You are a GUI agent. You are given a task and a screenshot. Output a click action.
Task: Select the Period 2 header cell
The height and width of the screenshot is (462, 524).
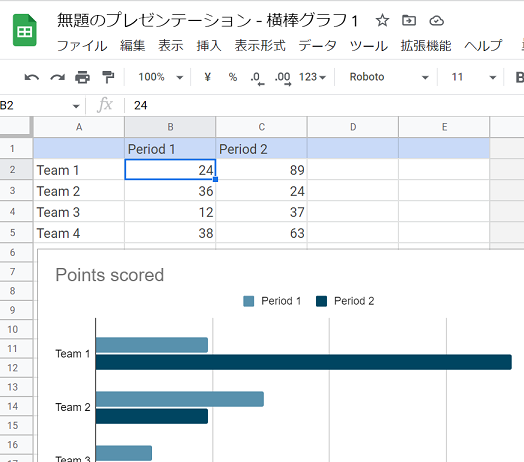(x=262, y=149)
